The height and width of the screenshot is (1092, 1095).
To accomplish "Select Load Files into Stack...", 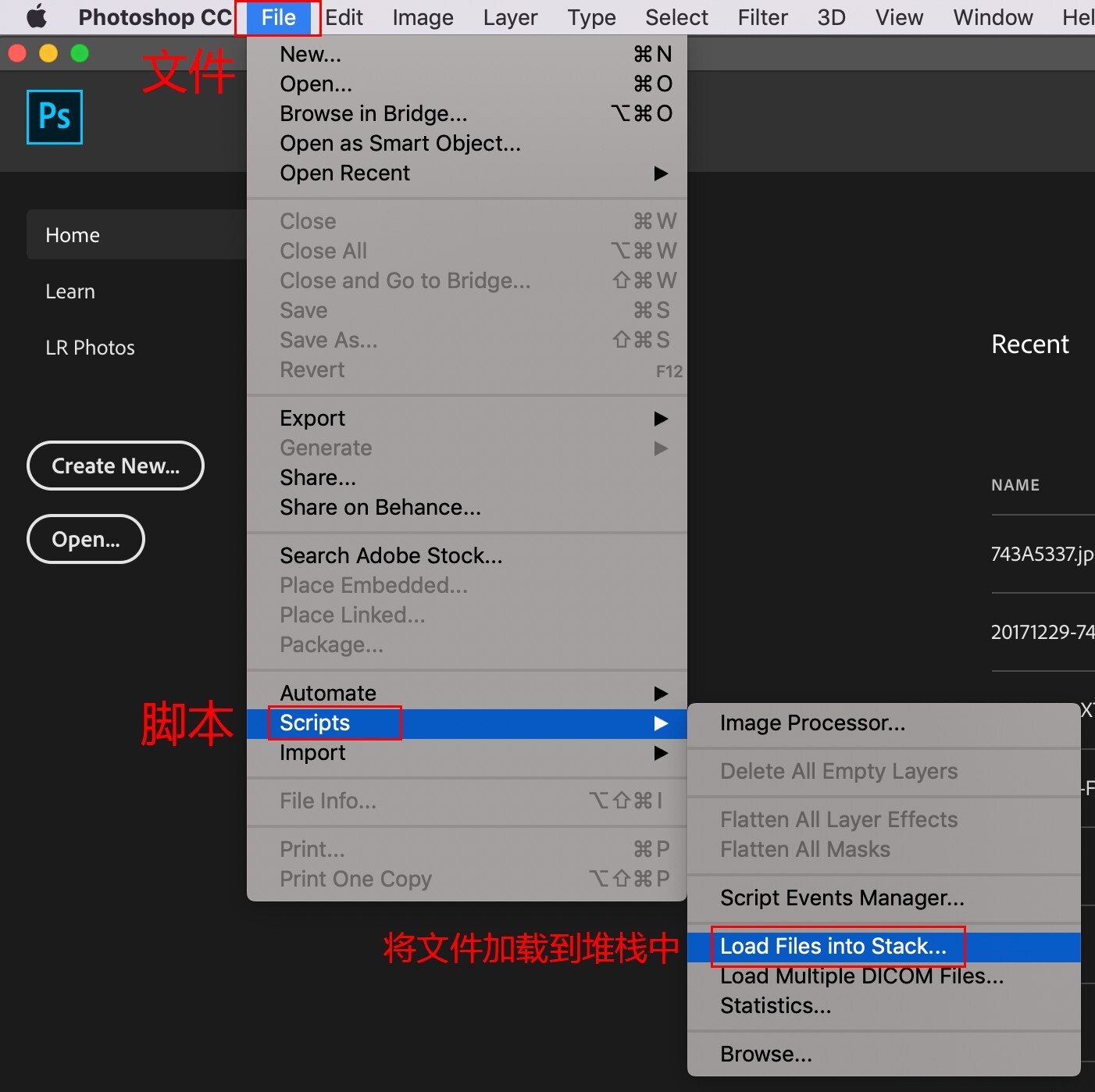I will pos(884,947).
